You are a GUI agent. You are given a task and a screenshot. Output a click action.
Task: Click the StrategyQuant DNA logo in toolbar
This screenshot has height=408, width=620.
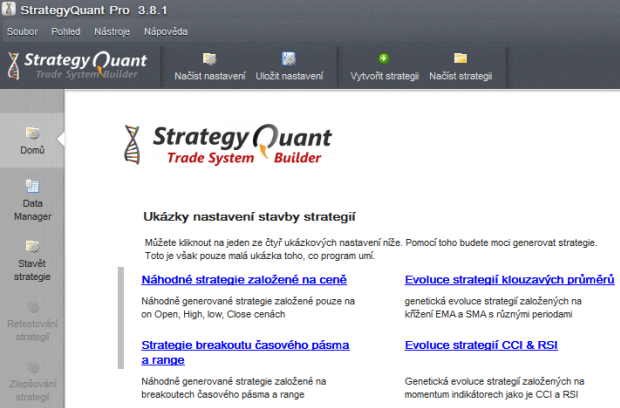13,66
